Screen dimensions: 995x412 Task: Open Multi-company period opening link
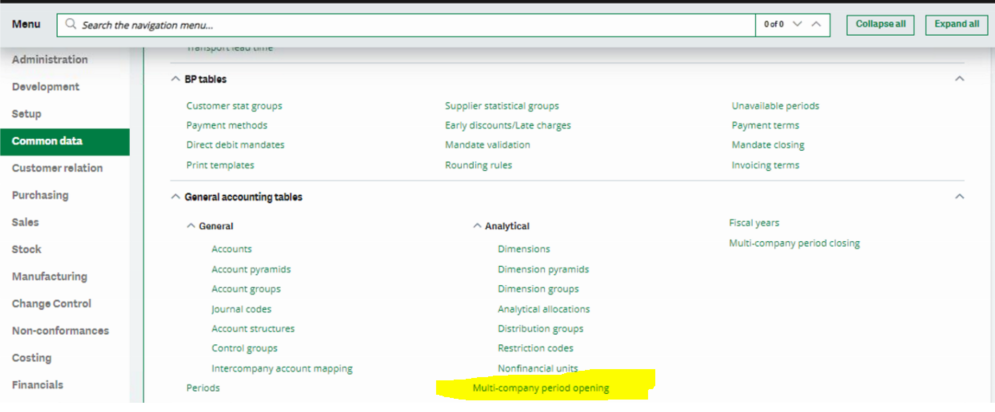[540, 388]
